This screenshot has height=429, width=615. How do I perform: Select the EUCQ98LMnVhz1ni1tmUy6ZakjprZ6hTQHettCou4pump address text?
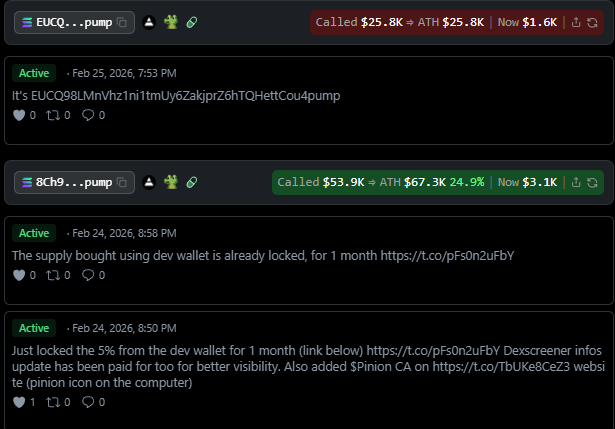point(186,96)
